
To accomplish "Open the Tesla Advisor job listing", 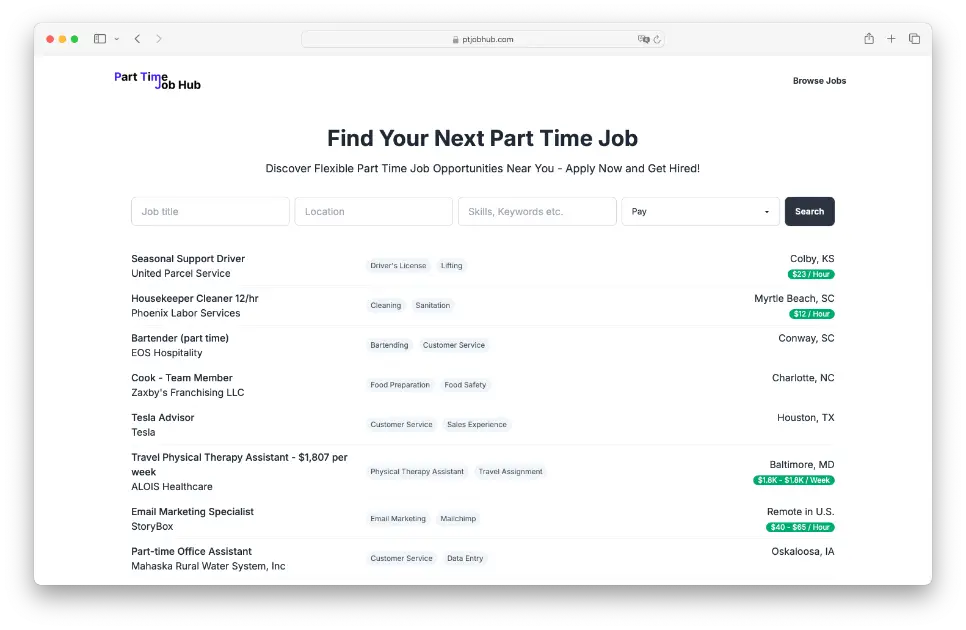I will click(x=163, y=417).
